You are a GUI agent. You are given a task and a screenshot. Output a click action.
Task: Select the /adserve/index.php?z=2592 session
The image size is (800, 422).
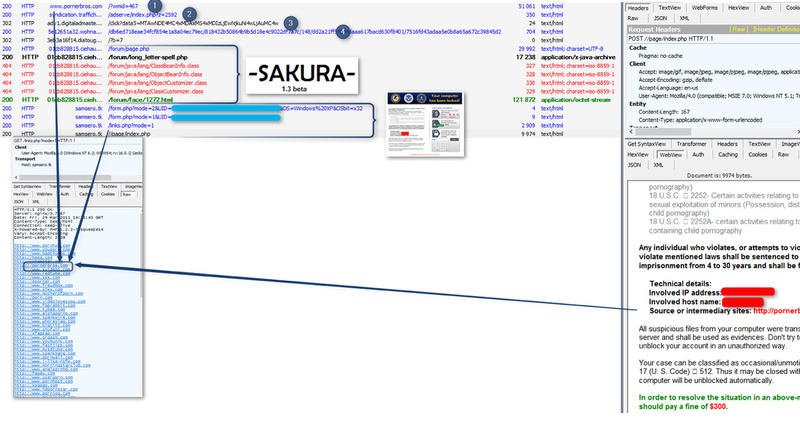click(x=310, y=15)
